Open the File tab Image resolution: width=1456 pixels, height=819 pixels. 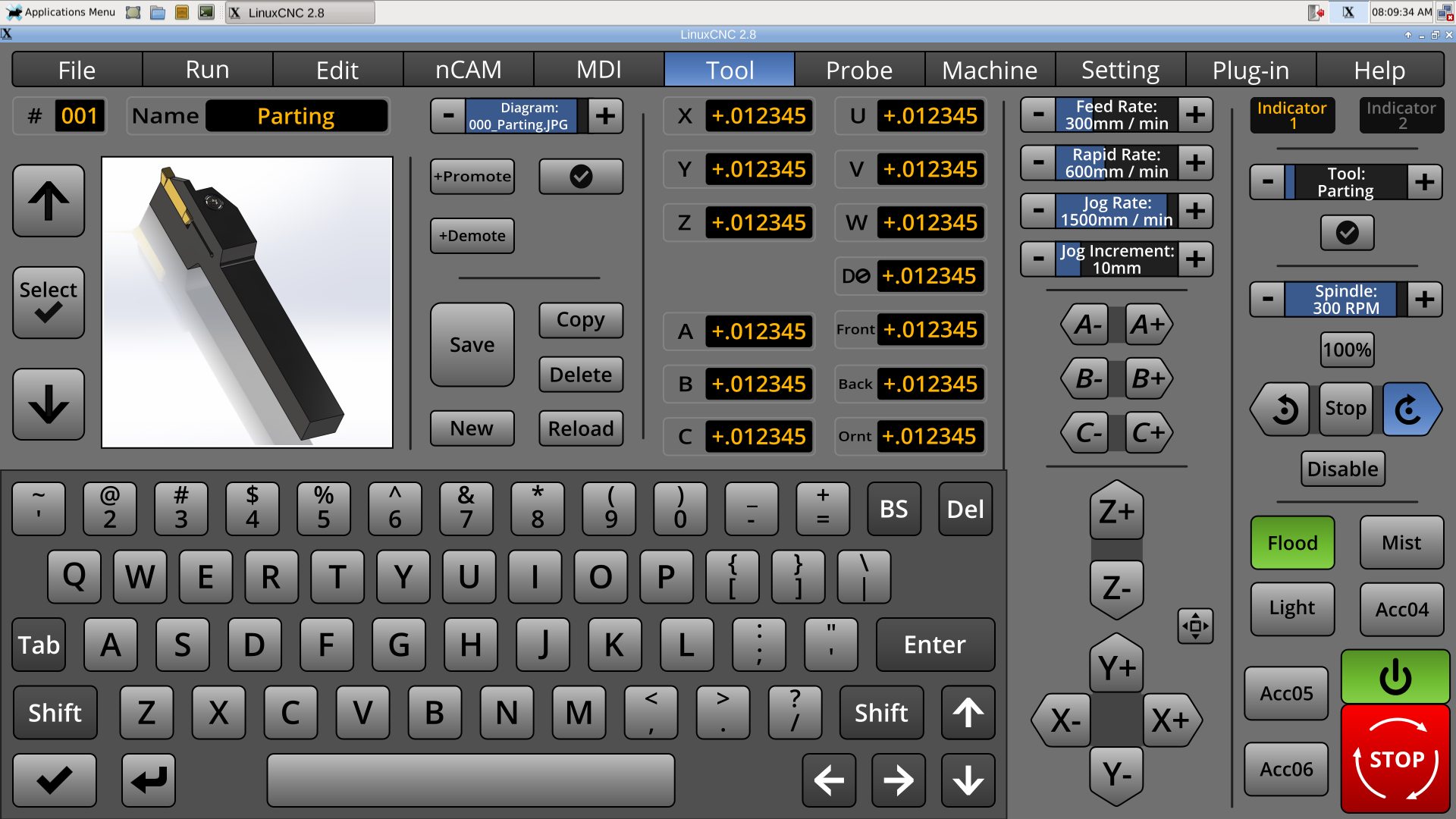pyautogui.click(x=77, y=70)
